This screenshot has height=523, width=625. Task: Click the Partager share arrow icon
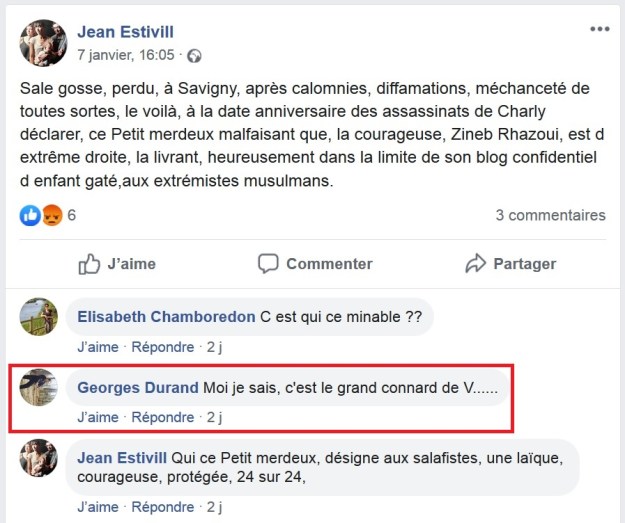coord(475,264)
